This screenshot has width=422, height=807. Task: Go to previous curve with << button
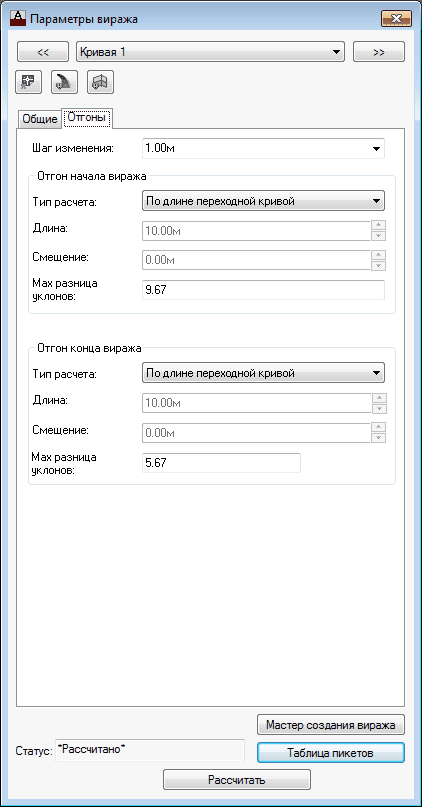coord(43,52)
